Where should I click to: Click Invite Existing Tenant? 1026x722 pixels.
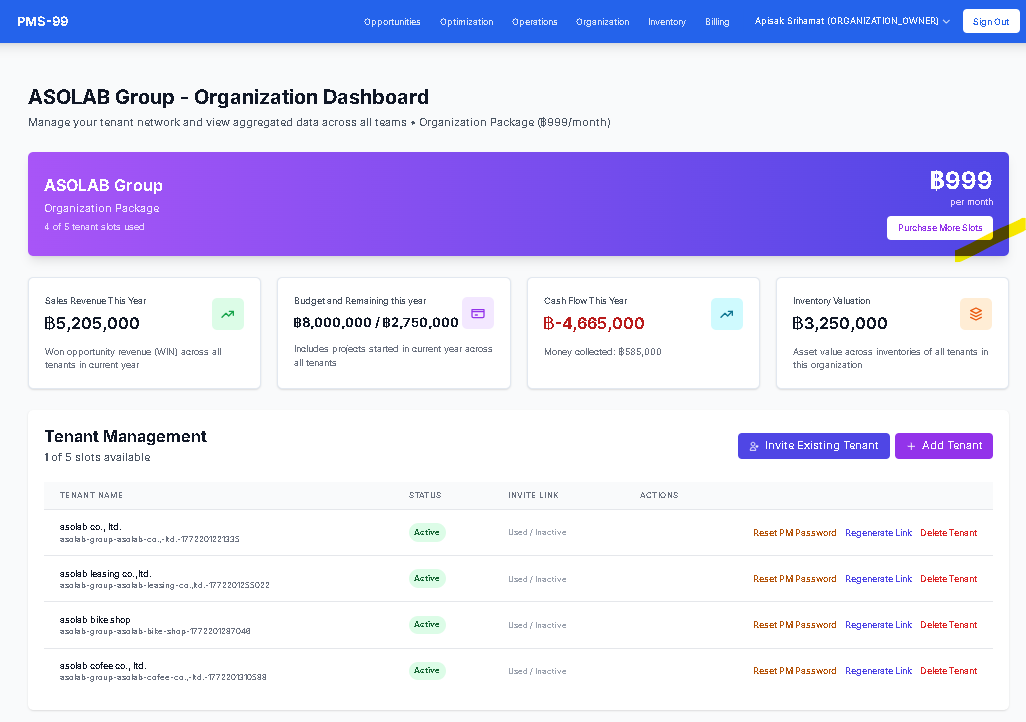pos(813,446)
